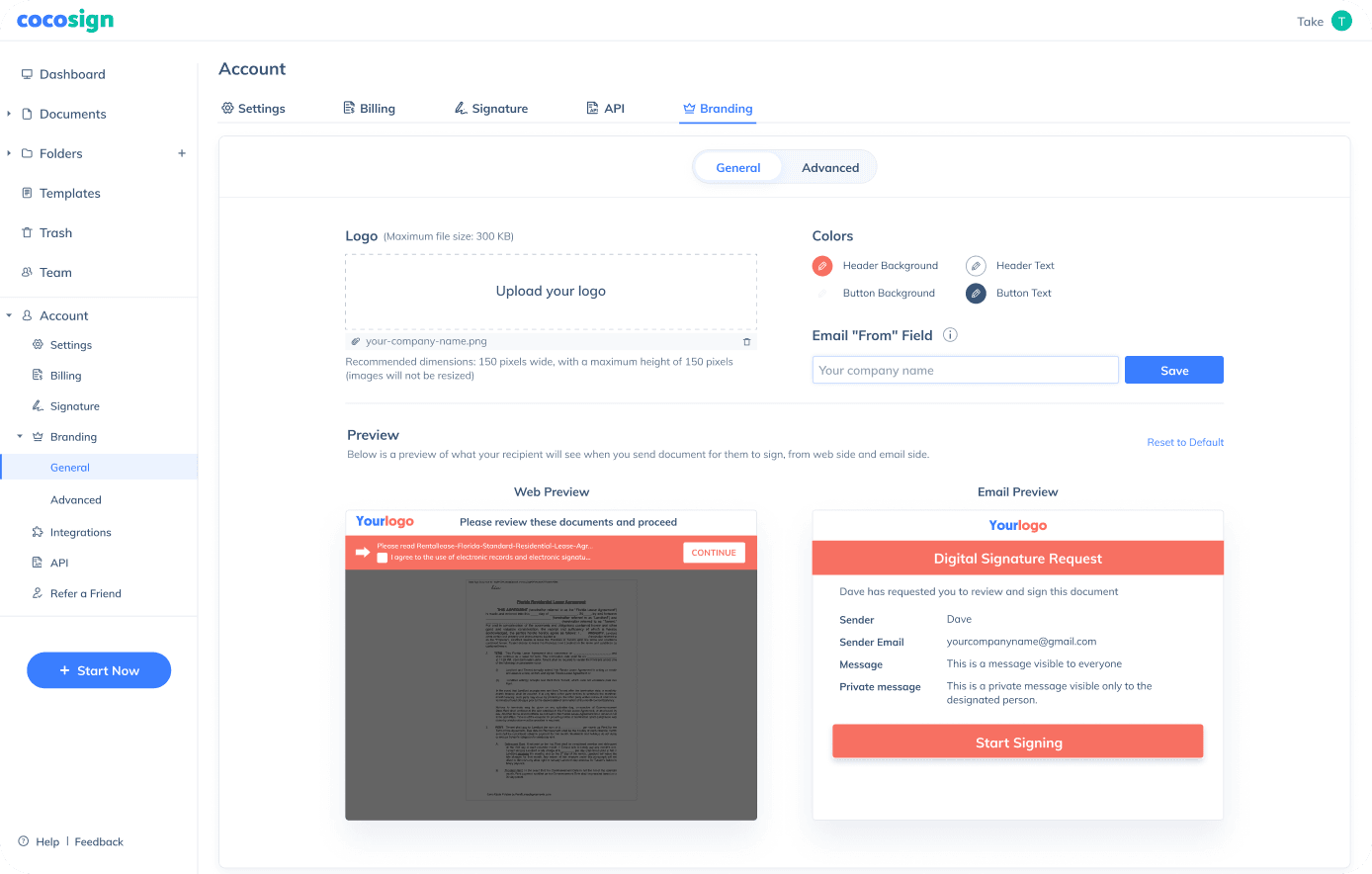This screenshot has height=874, width=1372.
Task: Delete the uploaded your-company-name.png file
Action: point(747,342)
